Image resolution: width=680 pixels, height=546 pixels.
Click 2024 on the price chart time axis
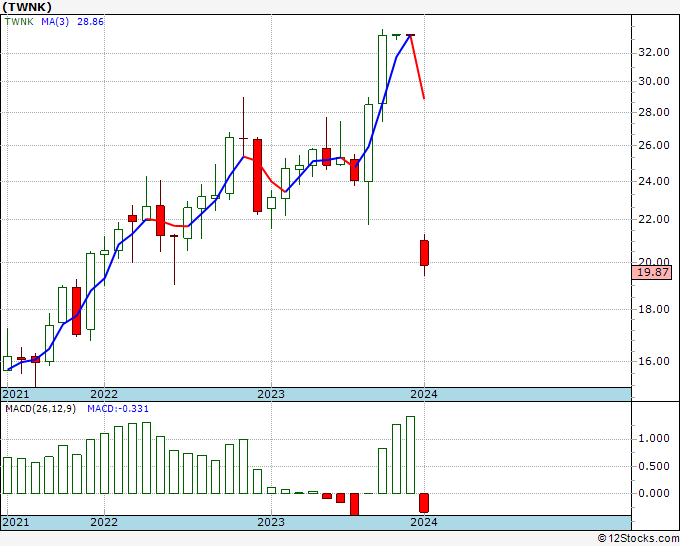point(424,394)
